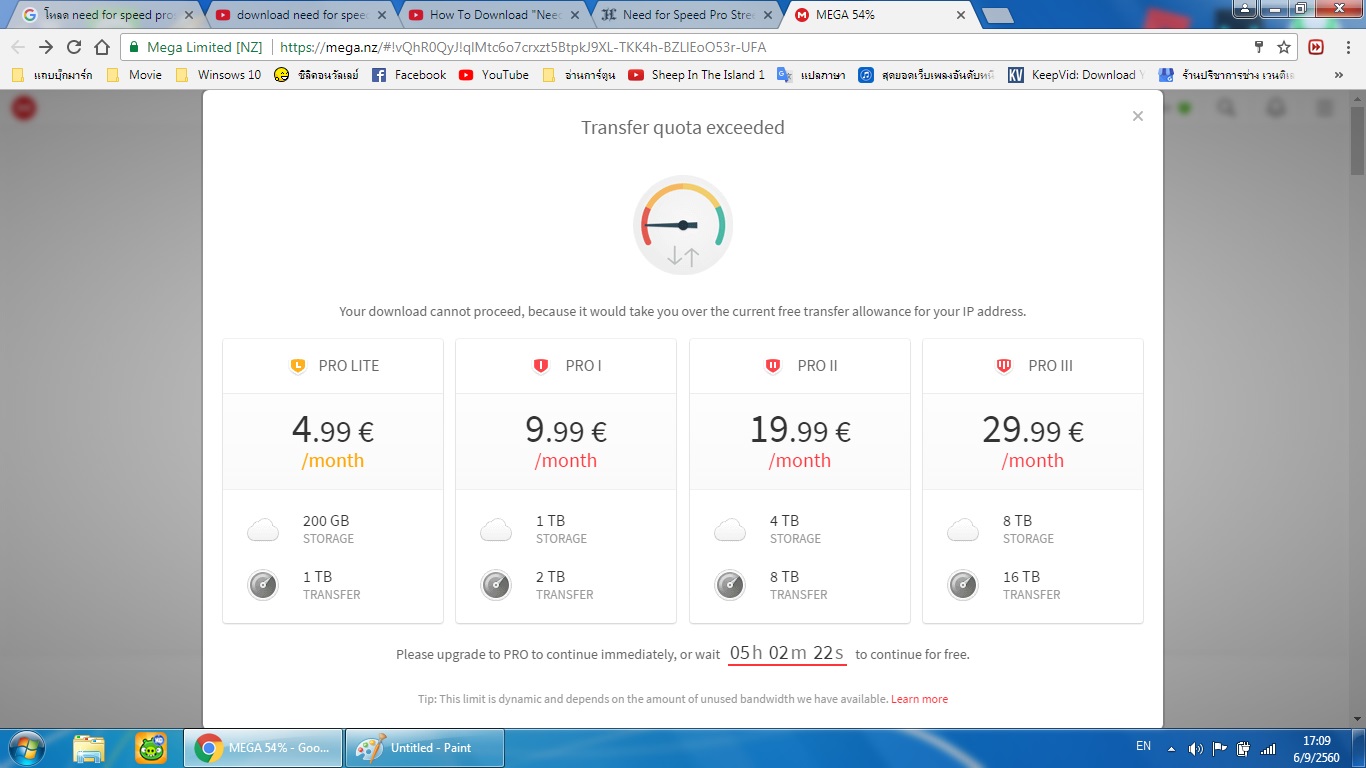The width and height of the screenshot is (1366, 768).
Task: Switch to the How To Download YouTube tab
Action: click(x=494, y=15)
